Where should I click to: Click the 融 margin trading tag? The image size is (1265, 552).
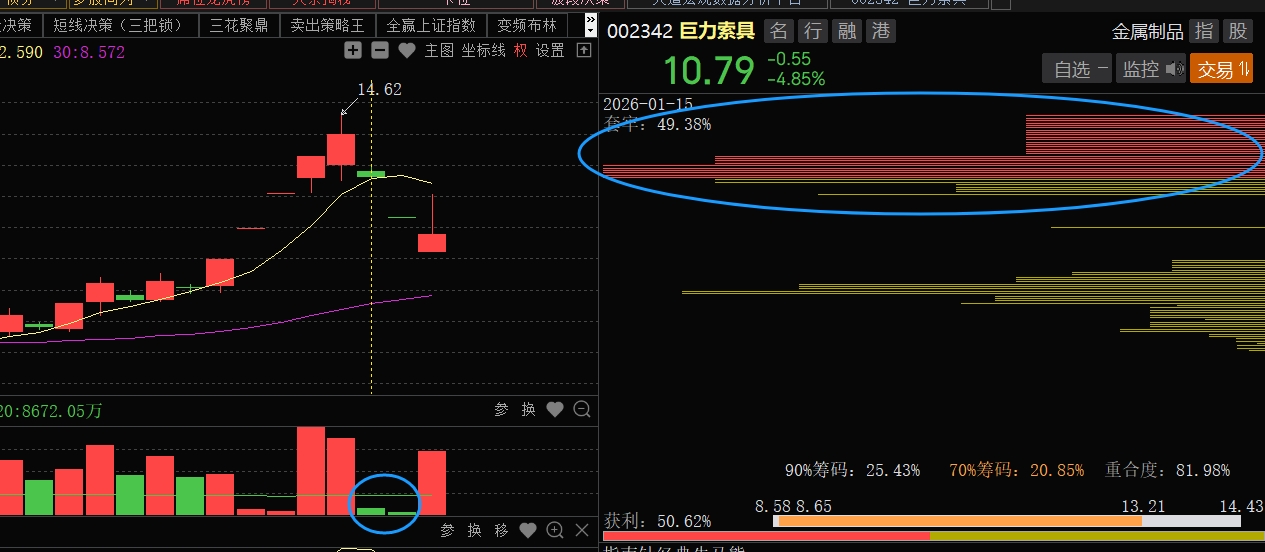(x=847, y=31)
